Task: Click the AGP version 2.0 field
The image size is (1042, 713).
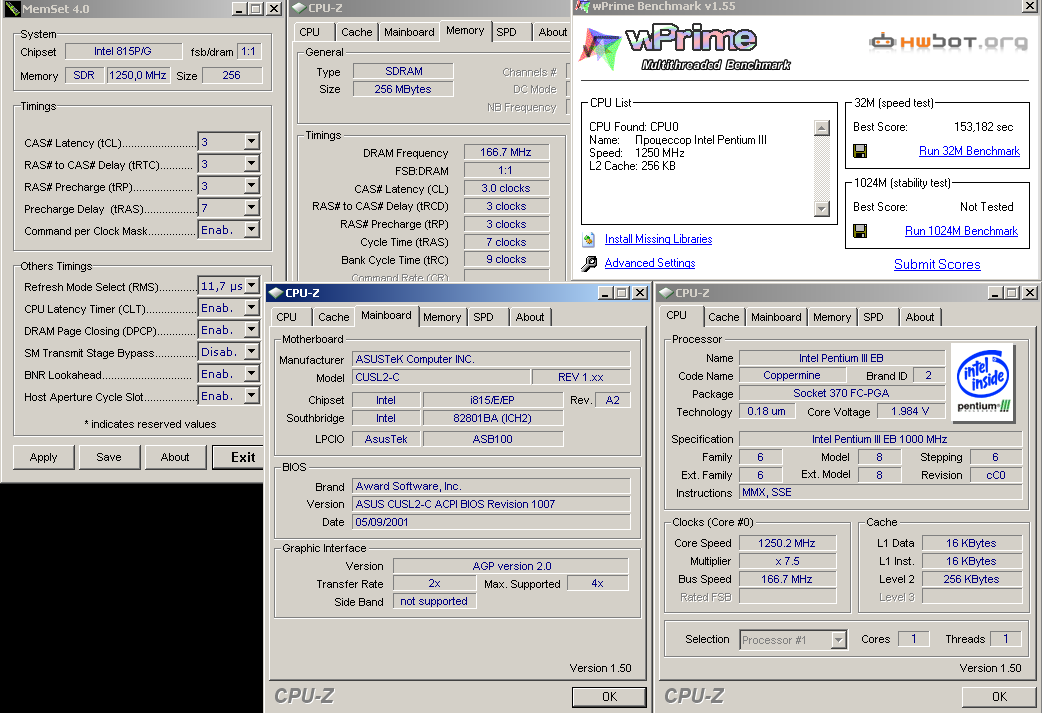Action: [x=511, y=566]
